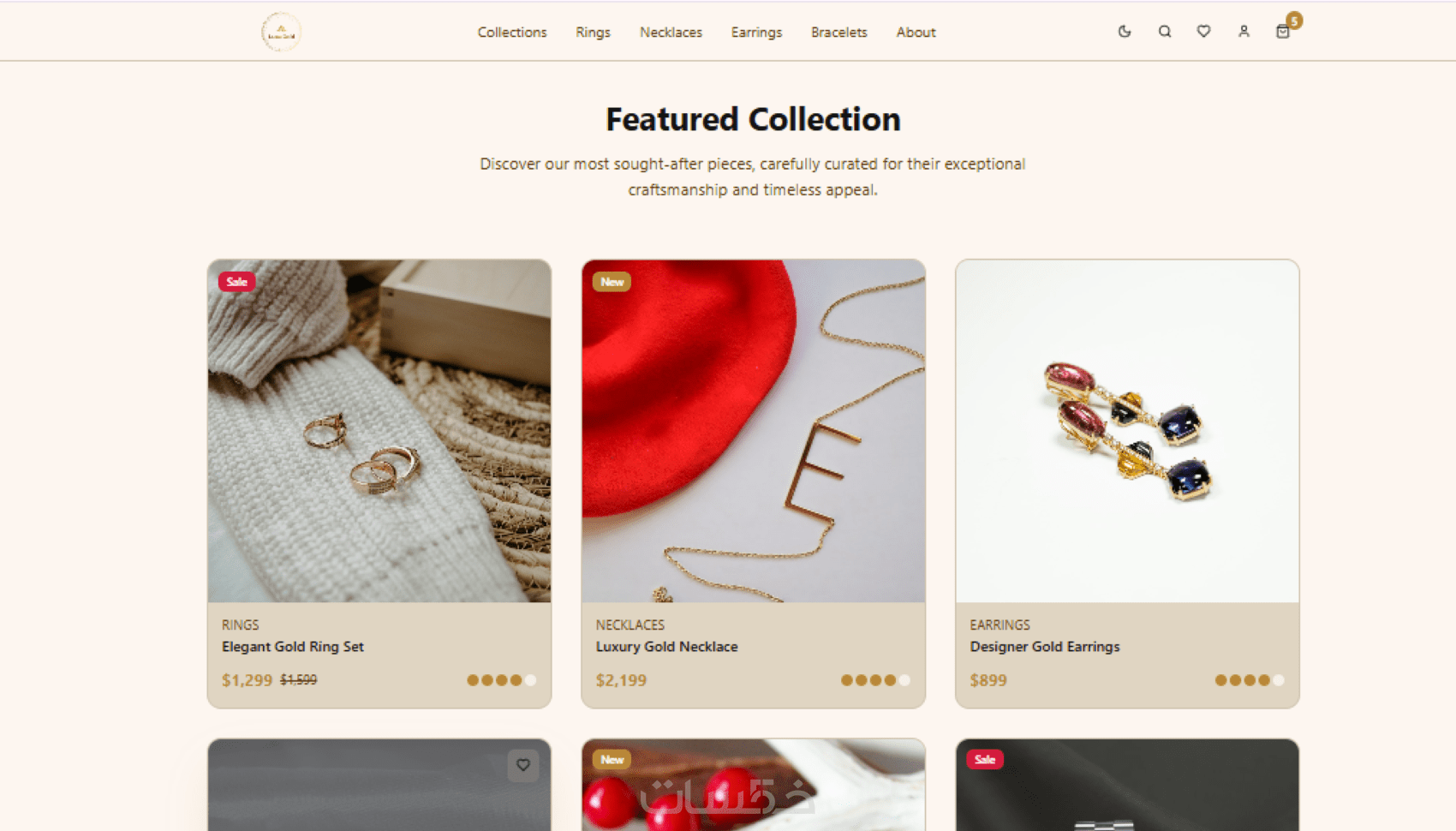This screenshot has height=831, width=1456.
Task: Add fourth product to wishlist heart
Action: 522,765
